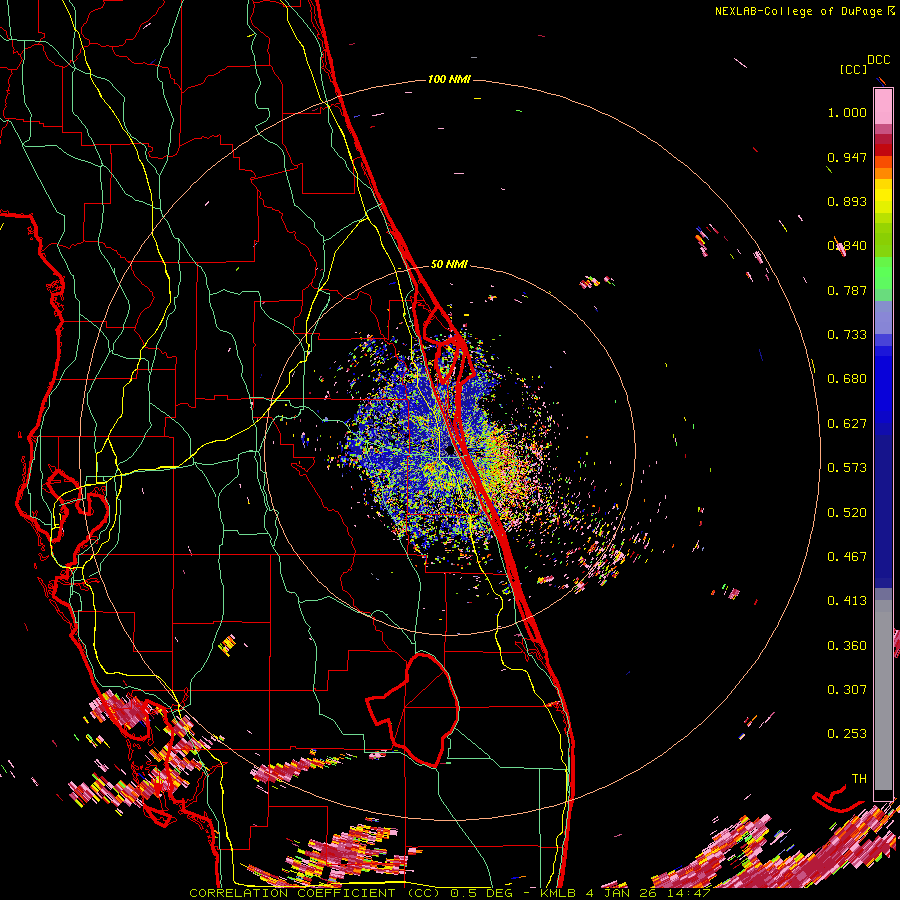Click the 50 NMI range ring label
This screenshot has height=900, width=900.
point(449,264)
